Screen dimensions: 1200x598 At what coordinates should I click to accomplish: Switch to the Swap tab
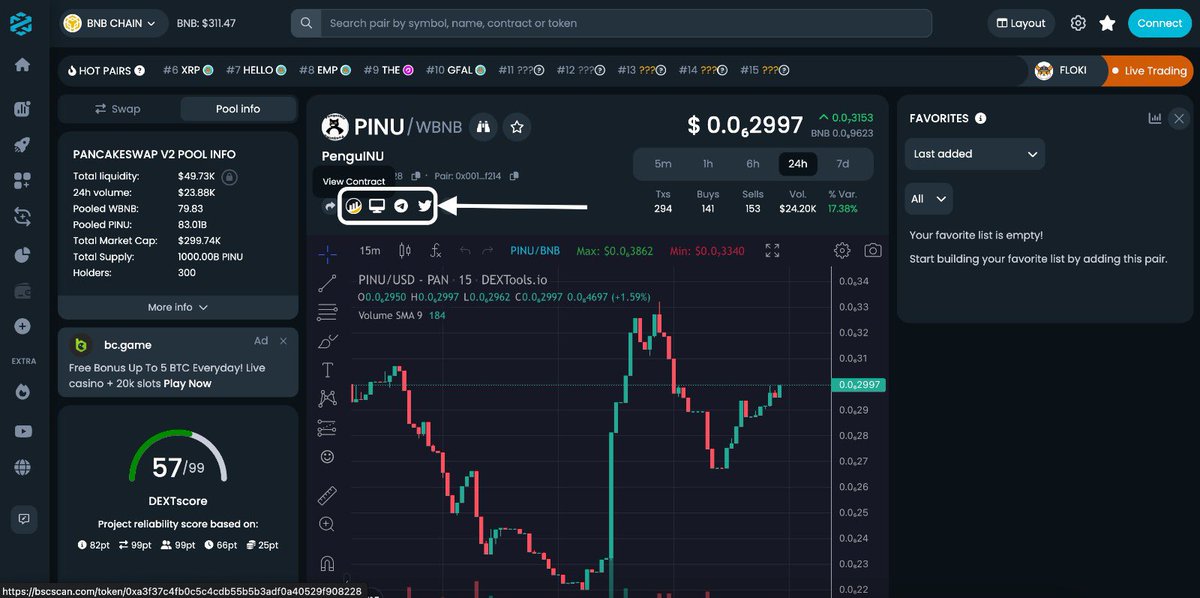[116, 108]
